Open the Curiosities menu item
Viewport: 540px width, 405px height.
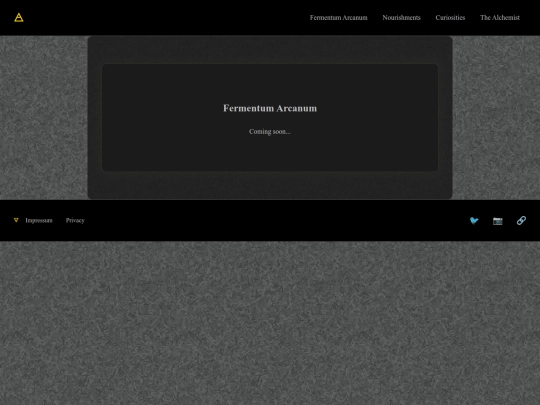coord(450,18)
